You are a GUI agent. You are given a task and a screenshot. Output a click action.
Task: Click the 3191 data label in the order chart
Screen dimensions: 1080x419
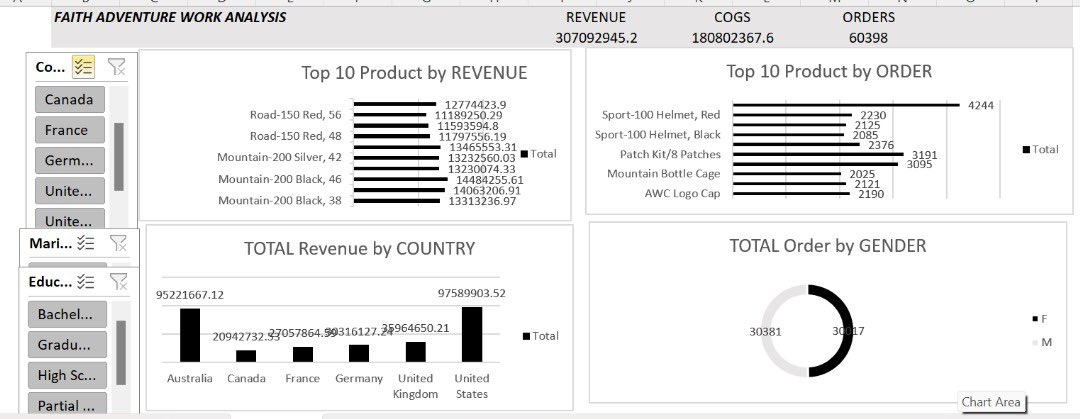click(924, 155)
